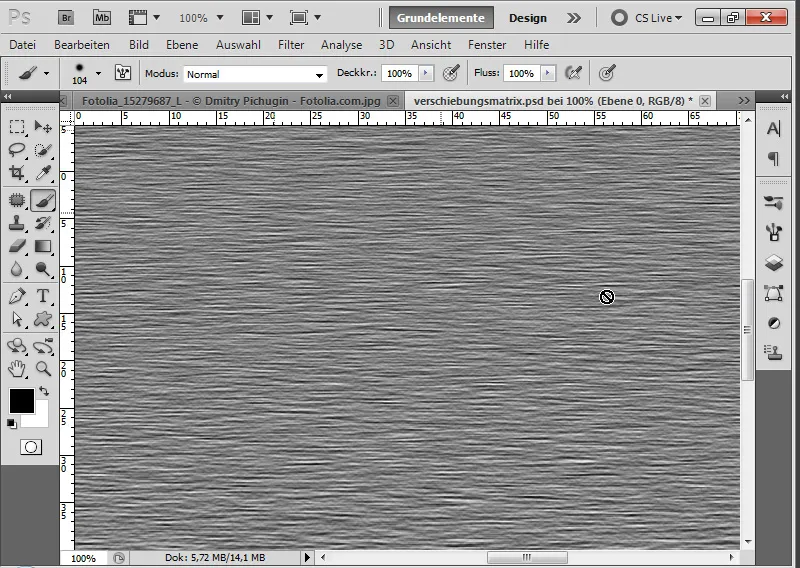This screenshot has width=800, height=568.
Task: Open the tool preset picker arrow
Action: coord(46,73)
